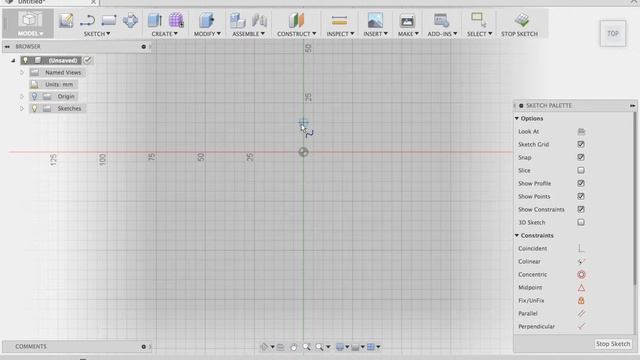
Task: Open the INSPECT menu
Action: [x=340, y=34]
